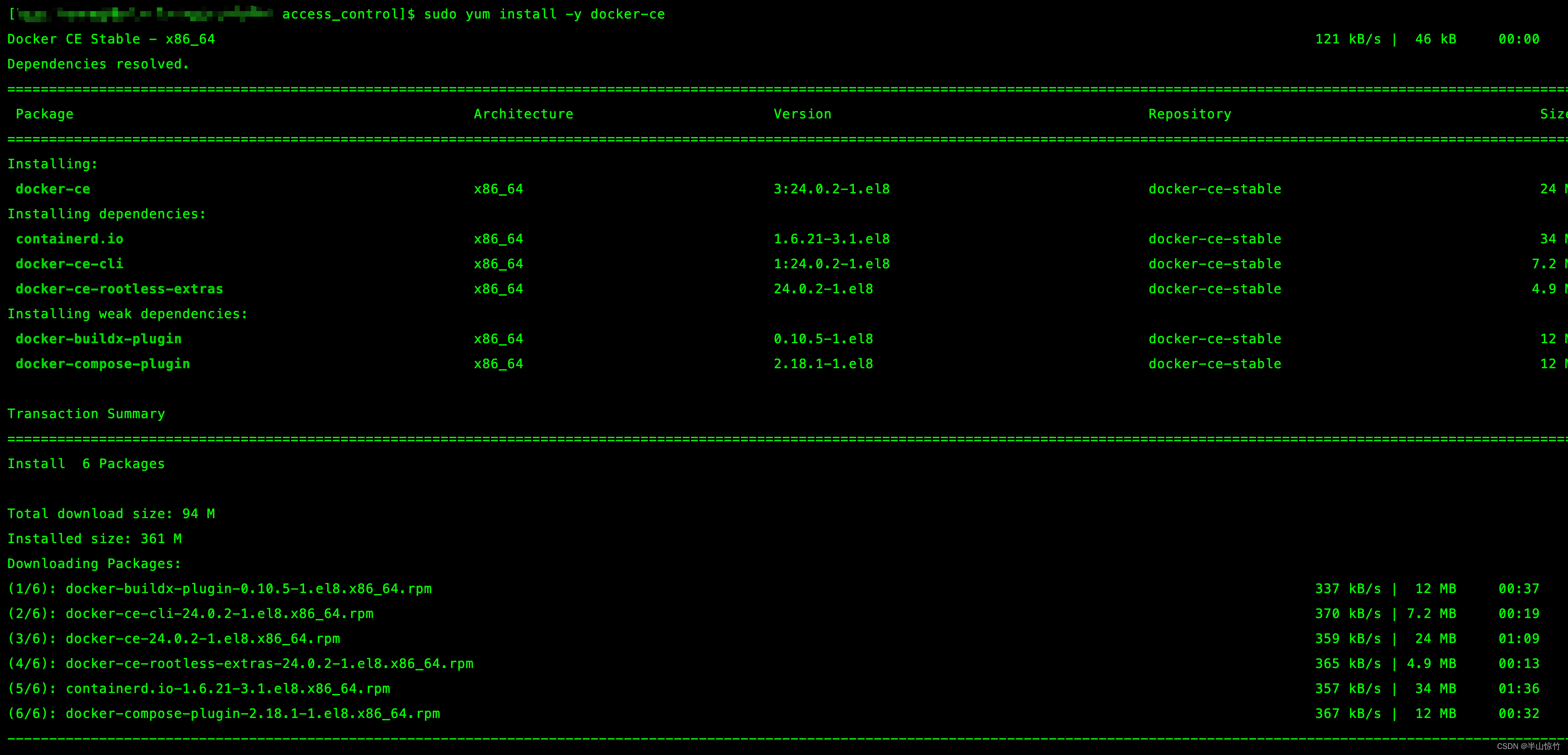Click the '01:36' download time
1568x755 pixels.
(x=1518, y=689)
